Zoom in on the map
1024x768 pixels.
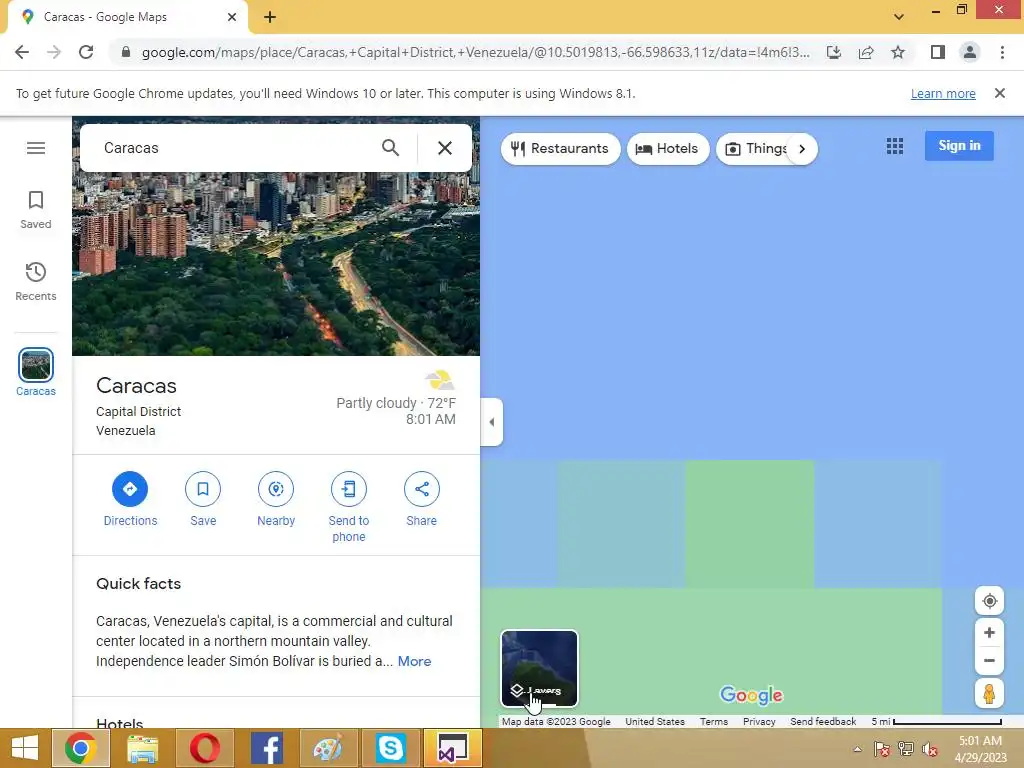[989, 632]
